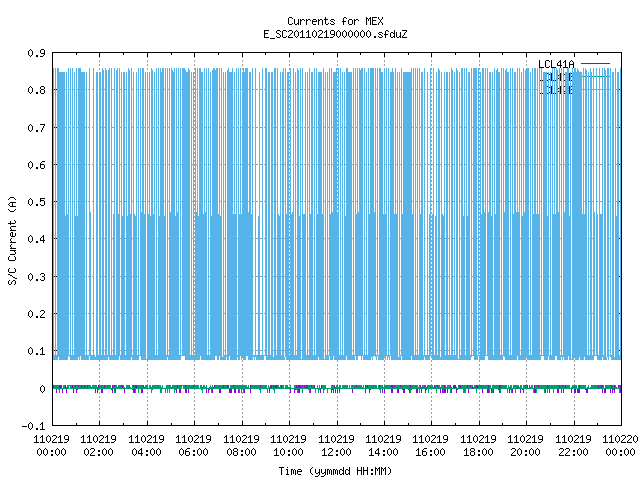Click the '0.8' y-axis tick label
640x480 pixels.
click(x=36, y=90)
